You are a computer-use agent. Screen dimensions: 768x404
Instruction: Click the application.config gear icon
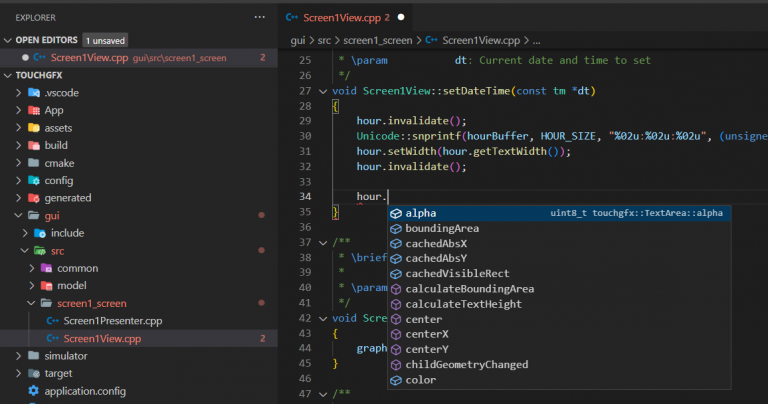tap(33, 390)
